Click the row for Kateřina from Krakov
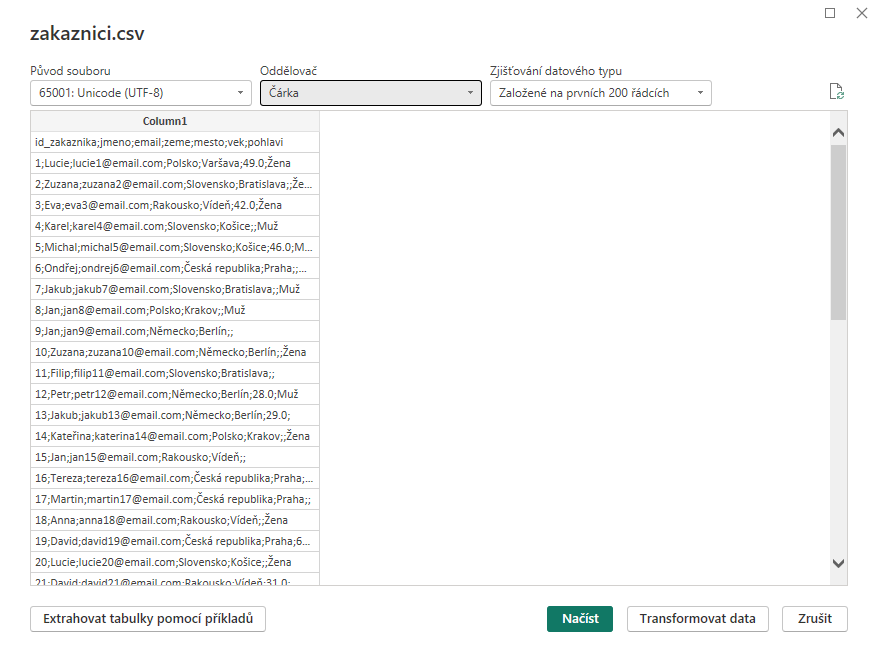The image size is (878, 658). pos(175,436)
